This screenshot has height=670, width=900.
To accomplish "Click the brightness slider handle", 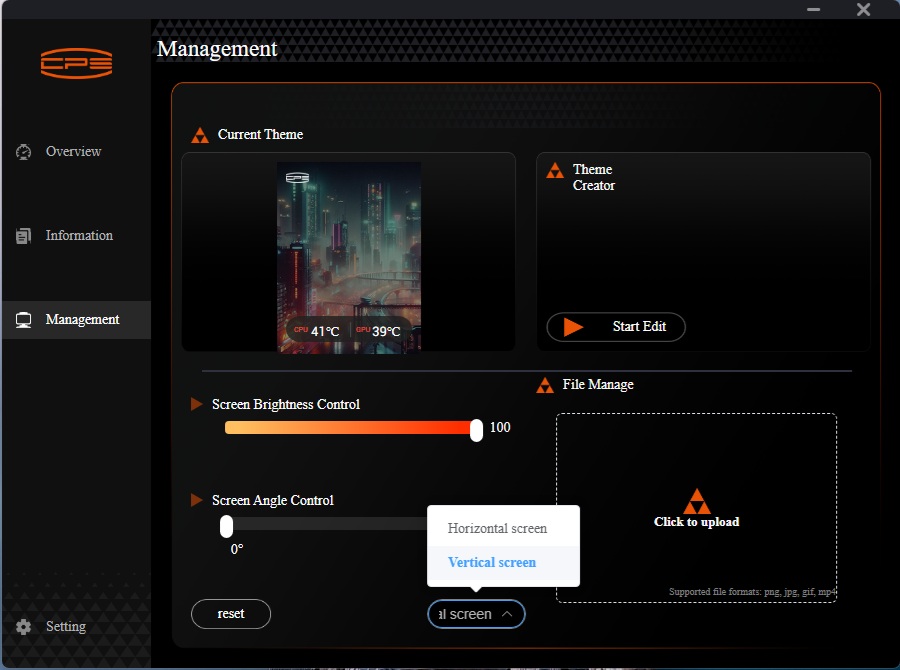I will click(476, 430).
